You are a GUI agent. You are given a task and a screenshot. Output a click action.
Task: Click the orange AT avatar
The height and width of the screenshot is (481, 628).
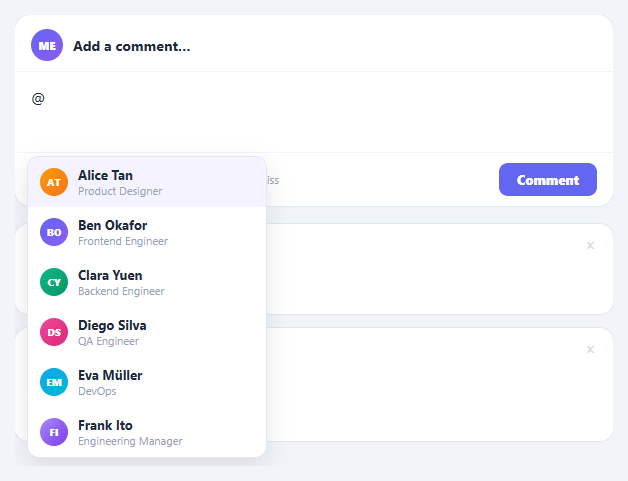(x=54, y=182)
